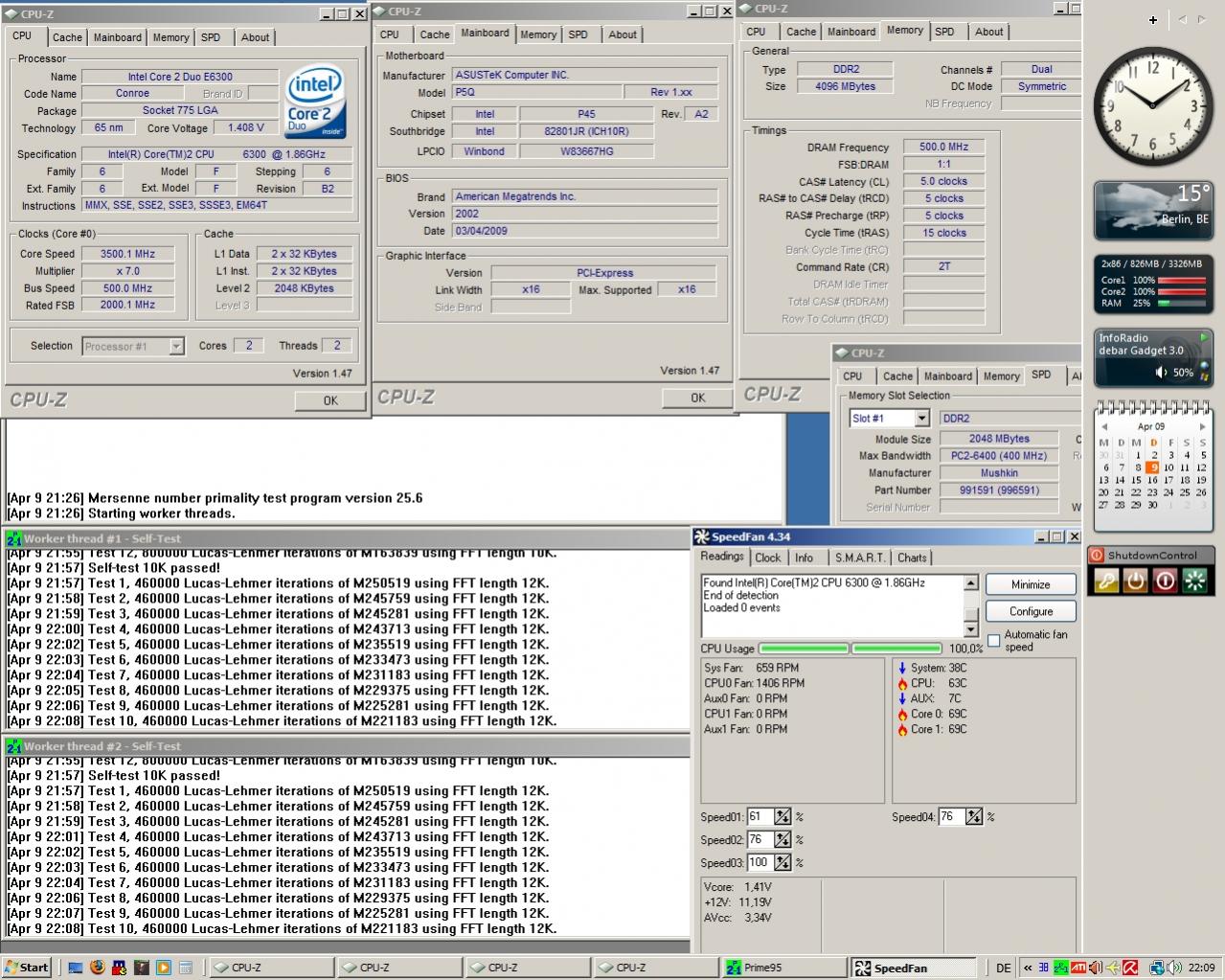Click the Core Speed value 3500.1 MHz
Viewport: 1225px width, 980px height.
click(127, 254)
